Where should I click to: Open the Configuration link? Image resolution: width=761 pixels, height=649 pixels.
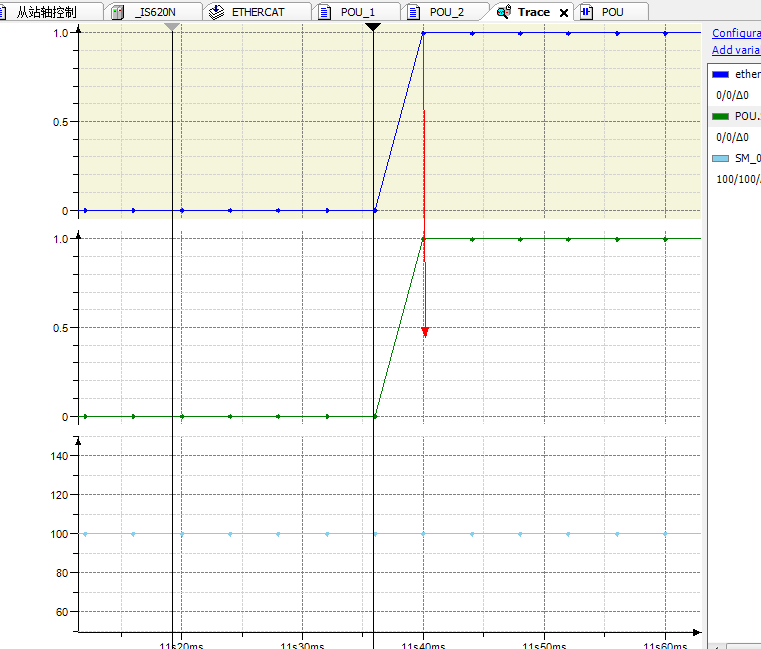[736, 33]
